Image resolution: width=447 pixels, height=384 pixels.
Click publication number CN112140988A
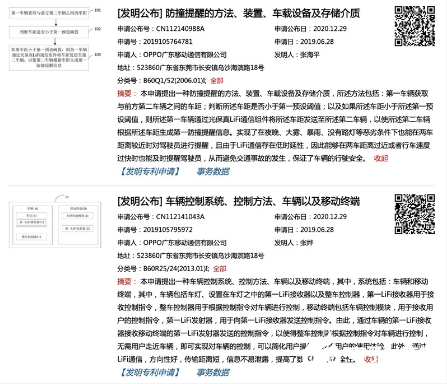coord(180,29)
